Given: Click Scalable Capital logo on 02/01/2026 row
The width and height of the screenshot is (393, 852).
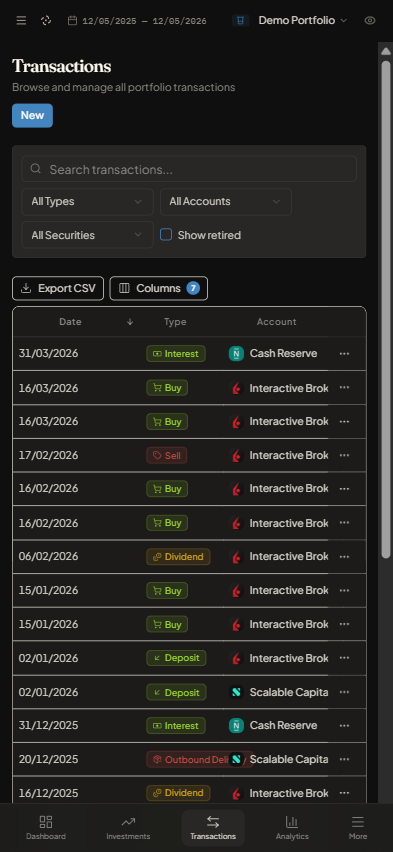Looking at the screenshot, I should [x=236, y=692].
